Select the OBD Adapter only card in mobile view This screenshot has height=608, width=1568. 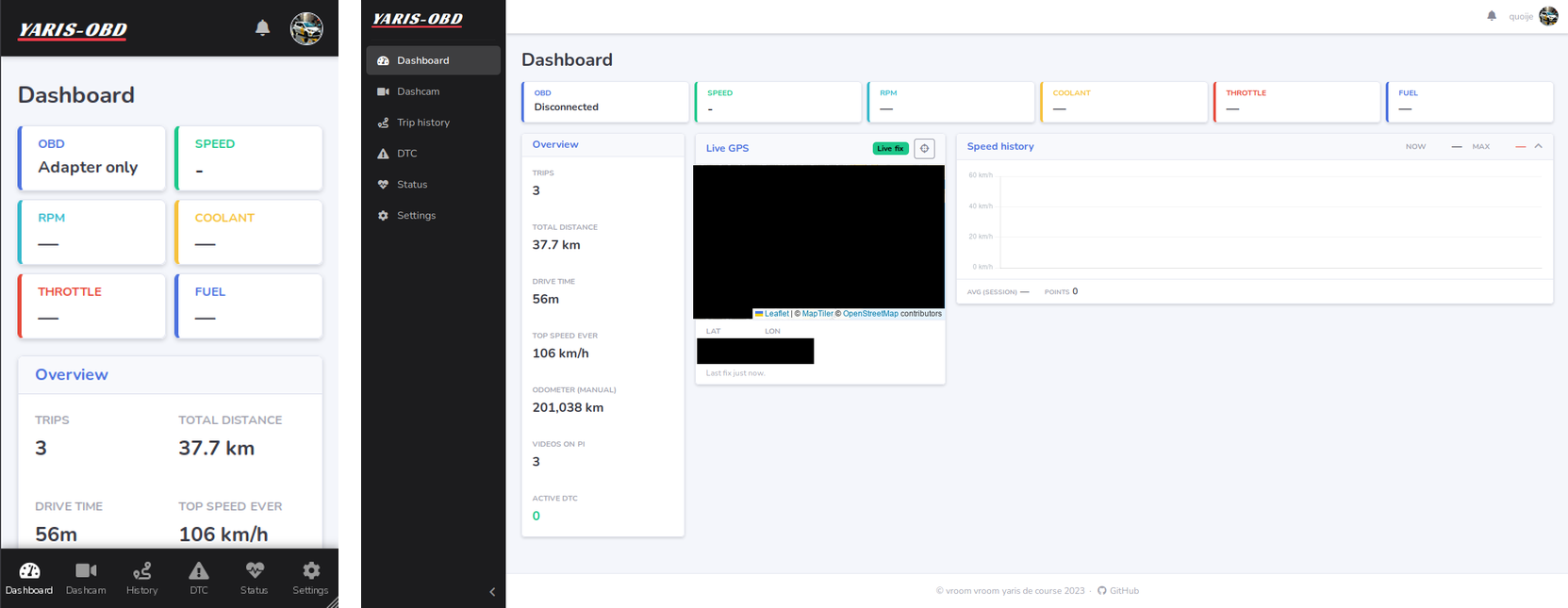tap(91, 158)
